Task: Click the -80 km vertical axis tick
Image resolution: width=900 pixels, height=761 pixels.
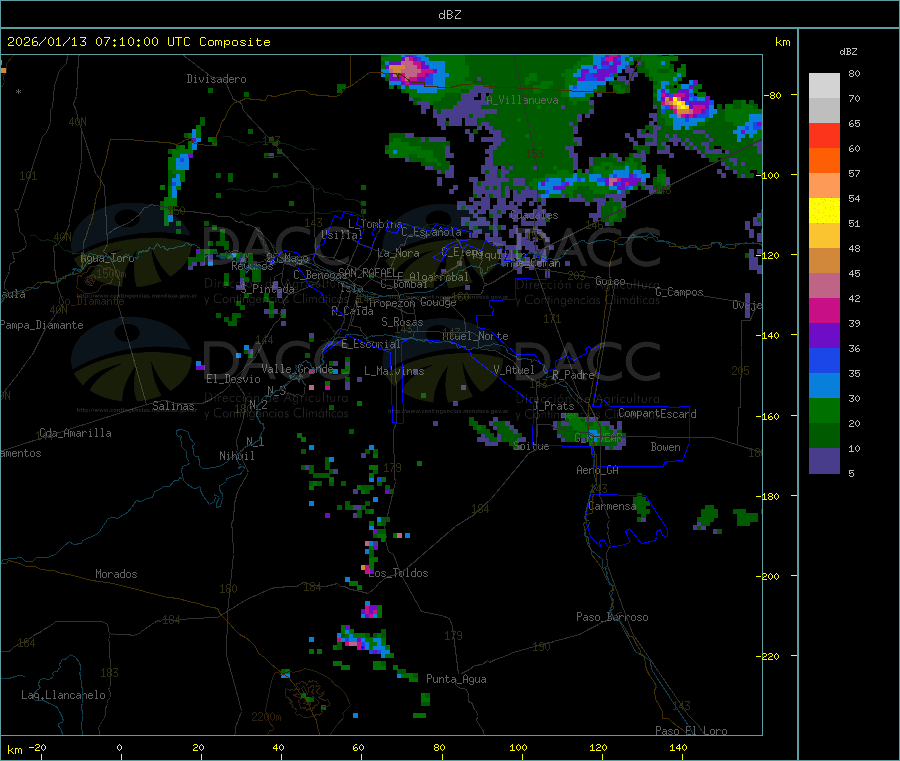Action: pyautogui.click(x=772, y=95)
